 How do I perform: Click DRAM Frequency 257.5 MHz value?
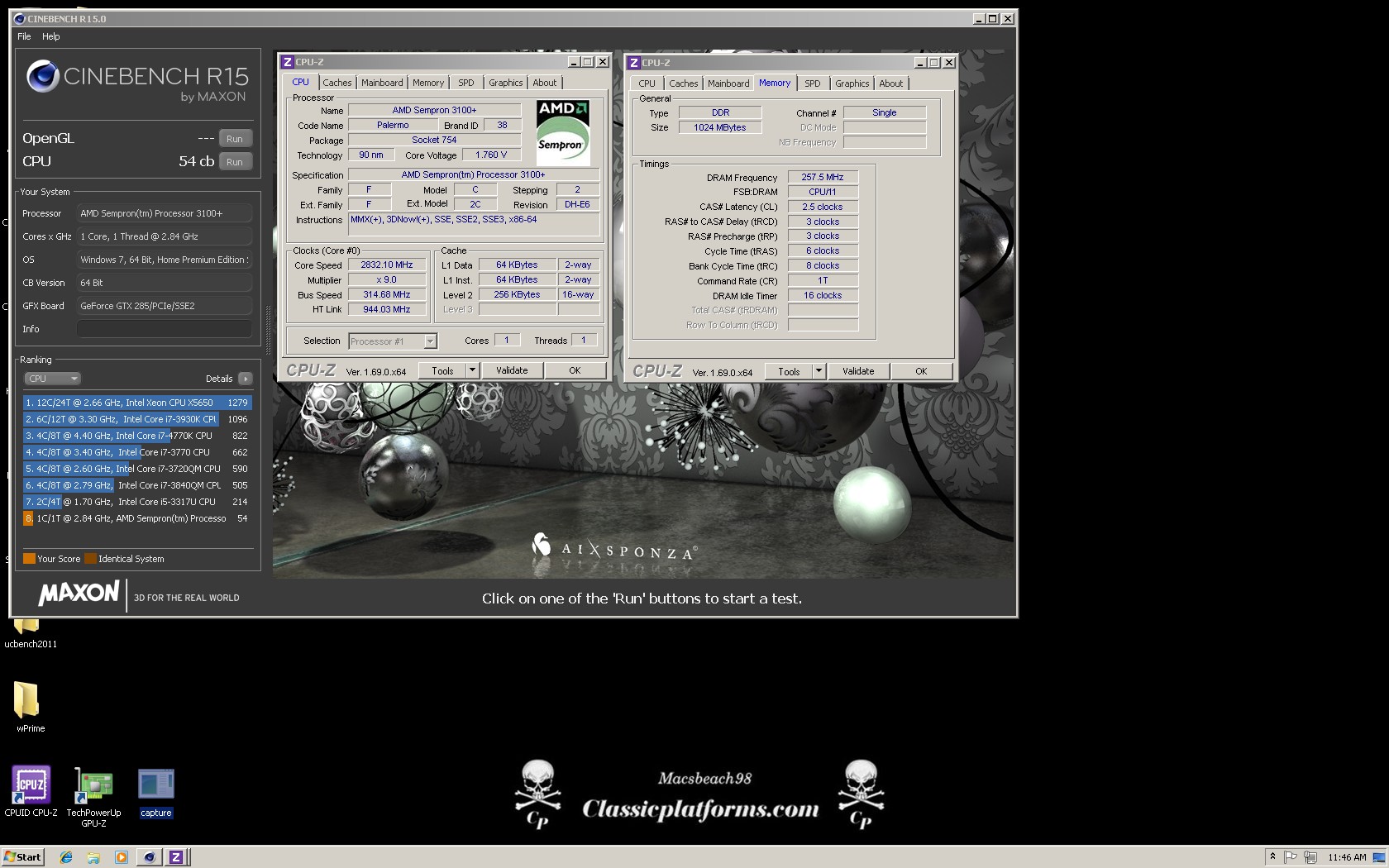823,177
